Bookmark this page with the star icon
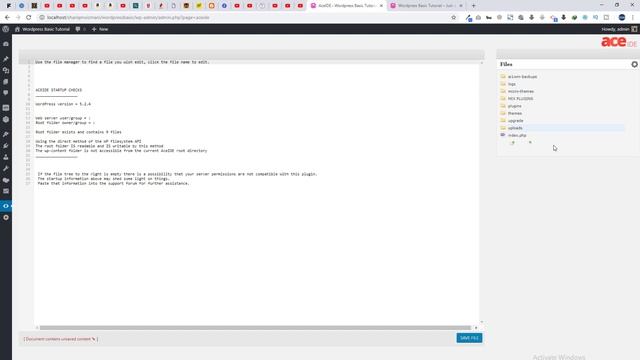 click(453, 18)
